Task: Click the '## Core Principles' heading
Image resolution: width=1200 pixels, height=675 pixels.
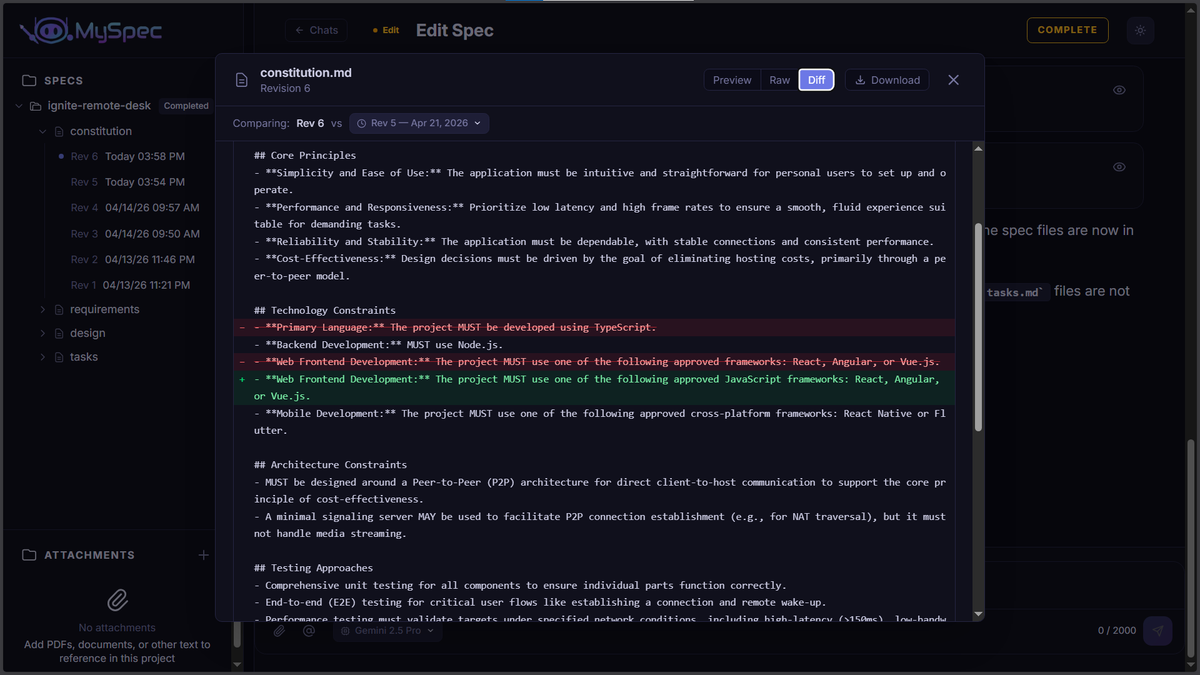Action: 305,156
